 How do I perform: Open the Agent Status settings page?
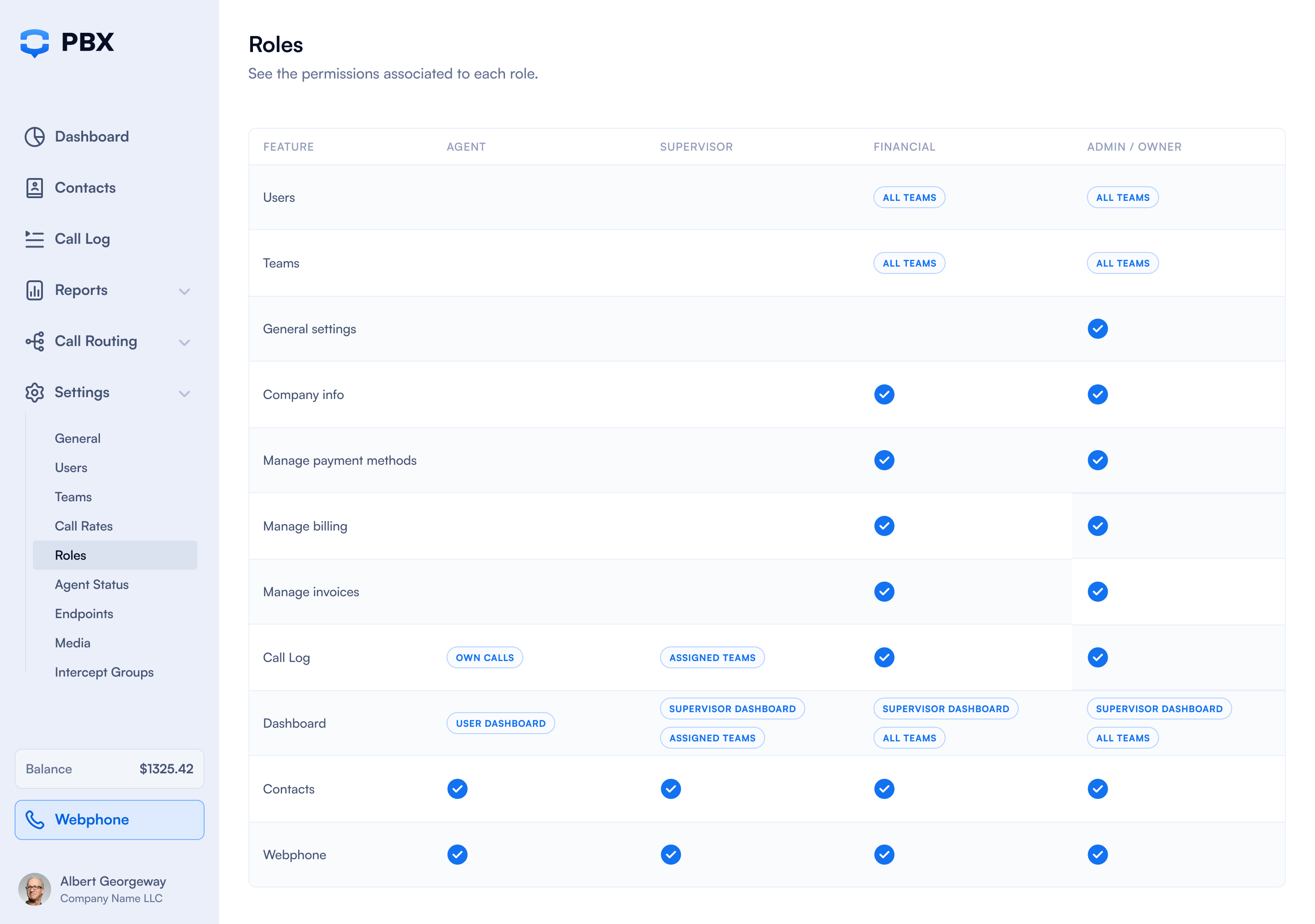coord(92,584)
